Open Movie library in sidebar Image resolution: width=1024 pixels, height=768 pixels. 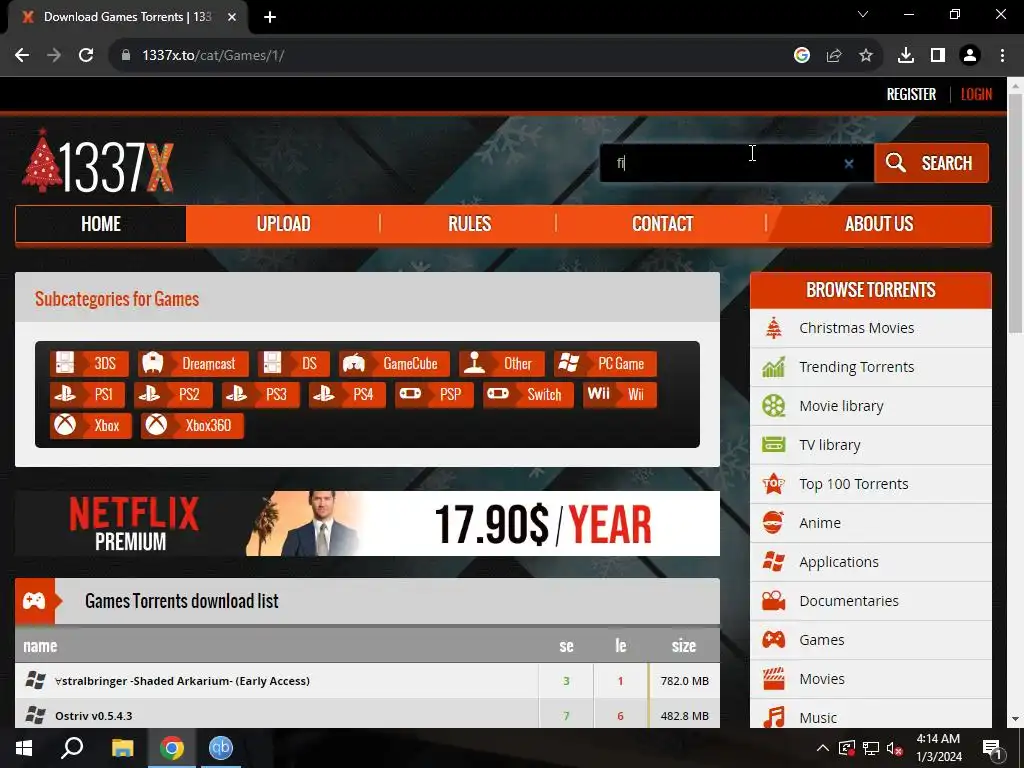[x=871, y=406]
